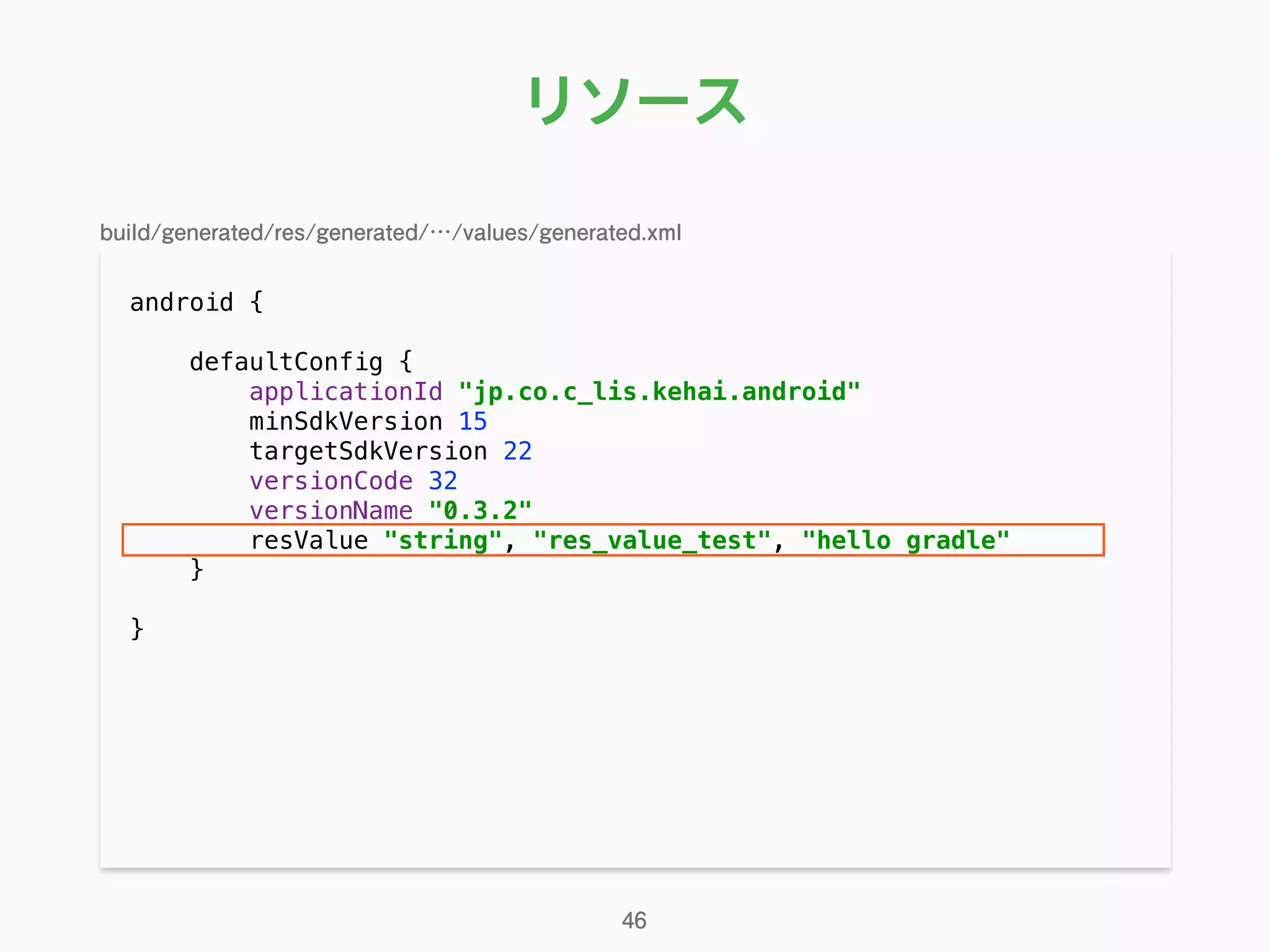Click the minSdkVersion keyword
The height and width of the screenshot is (952, 1270).
coord(346,421)
